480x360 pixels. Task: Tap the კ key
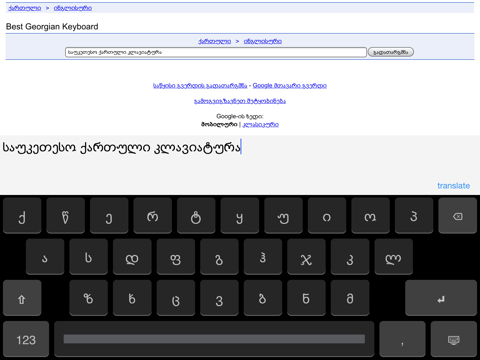pos(350,257)
